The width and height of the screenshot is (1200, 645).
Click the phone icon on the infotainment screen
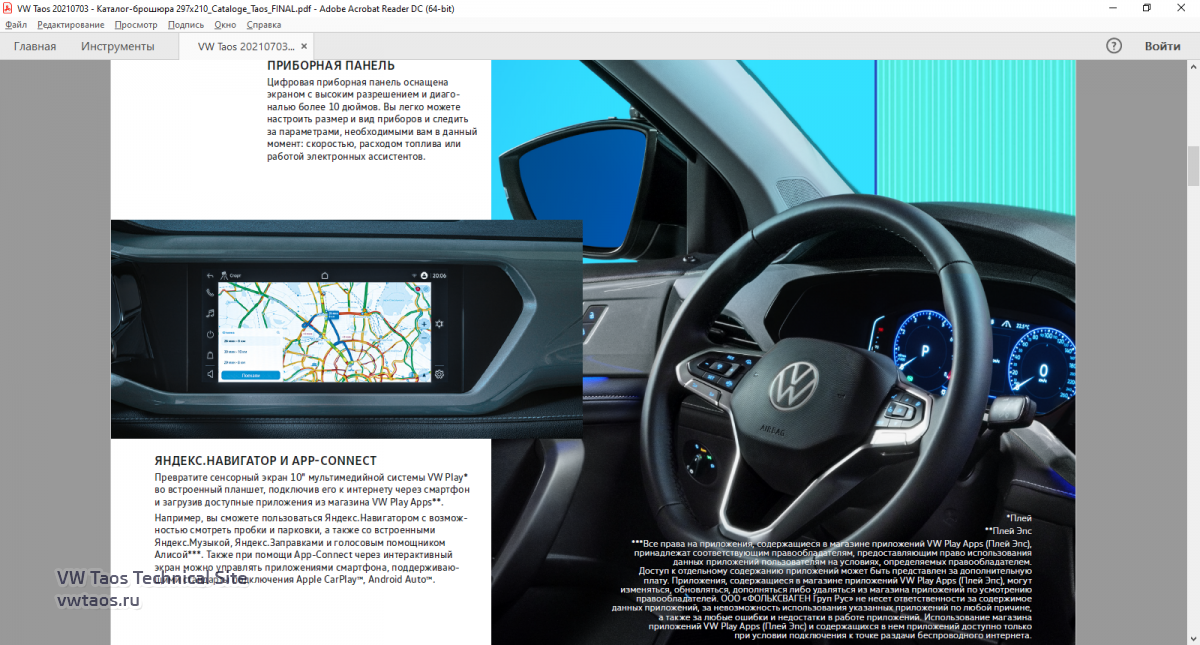tap(210, 293)
